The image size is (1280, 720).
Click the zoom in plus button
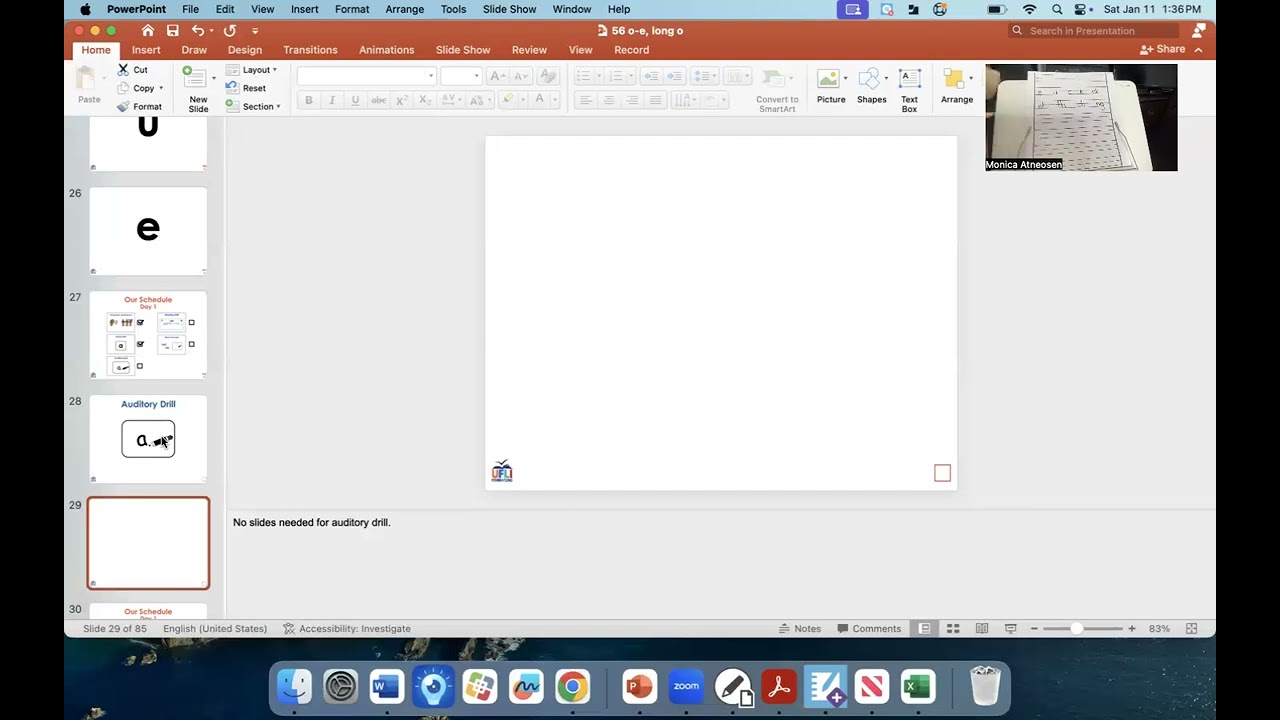click(1131, 629)
